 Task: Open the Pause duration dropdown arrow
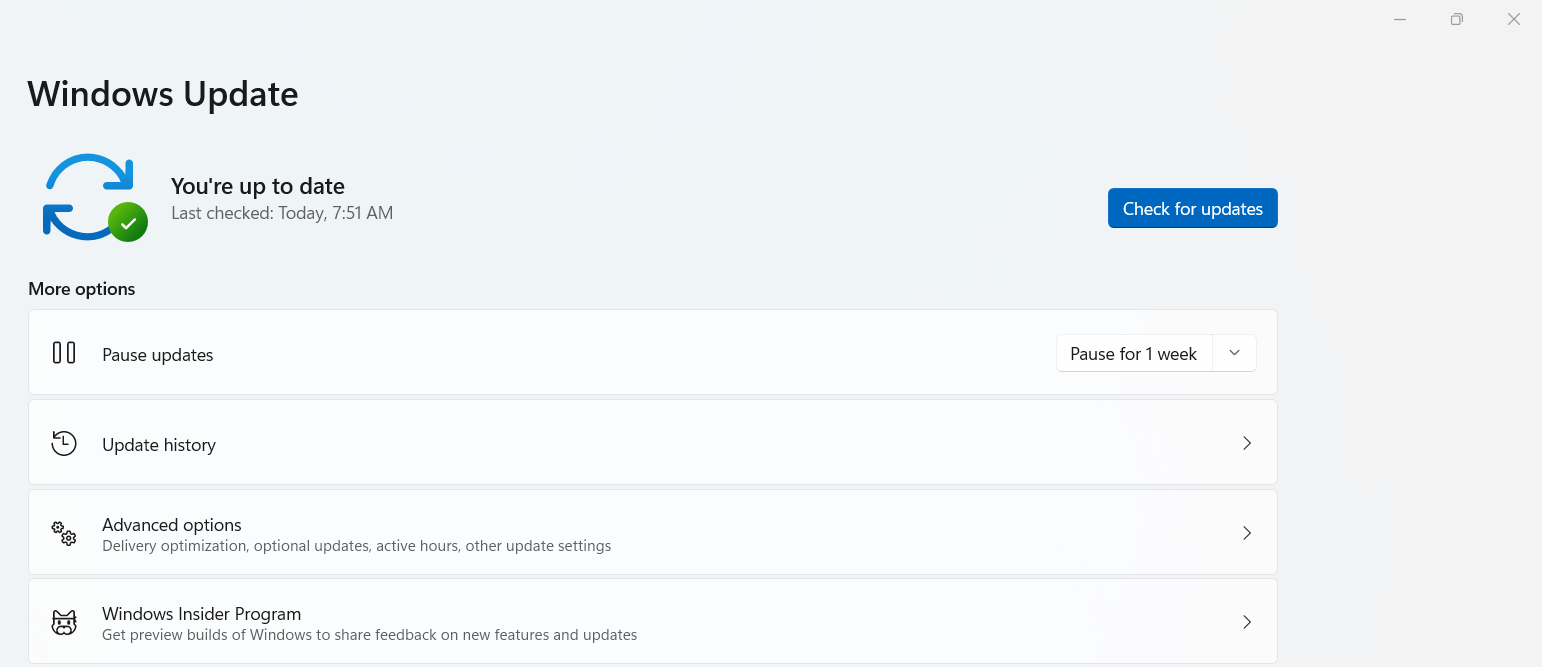[x=1234, y=353]
